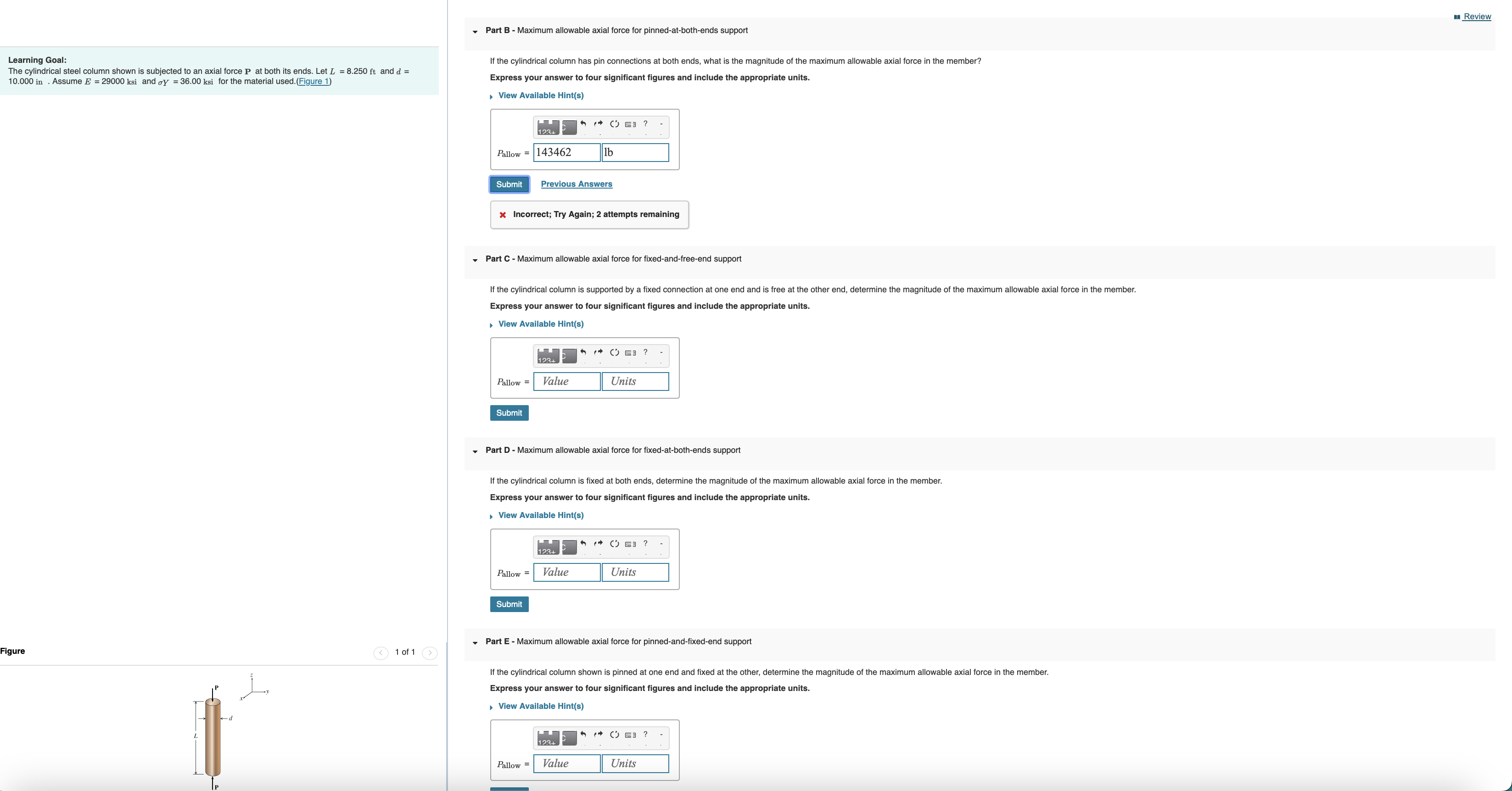Image resolution: width=1512 pixels, height=791 pixels.
Task: Click the redo arrow in Part B toolbar
Action: 598,124
